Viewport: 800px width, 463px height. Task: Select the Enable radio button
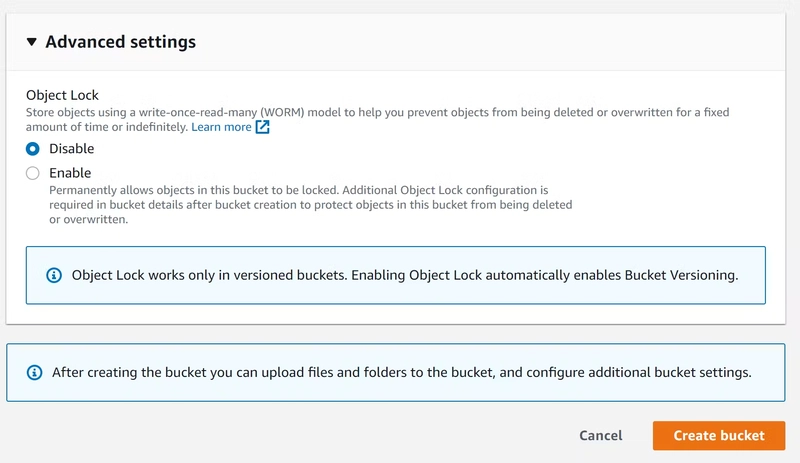[33, 173]
